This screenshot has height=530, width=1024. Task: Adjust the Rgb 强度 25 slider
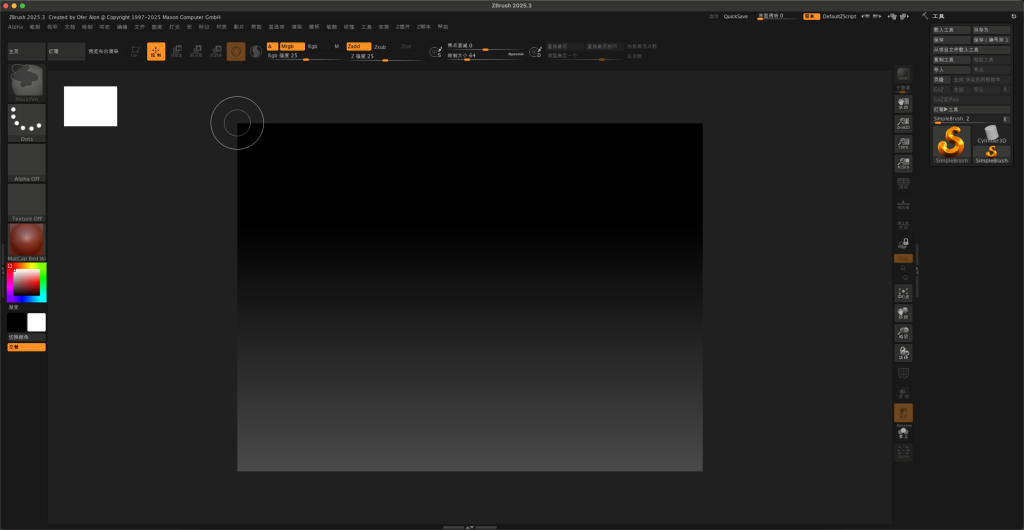point(304,56)
